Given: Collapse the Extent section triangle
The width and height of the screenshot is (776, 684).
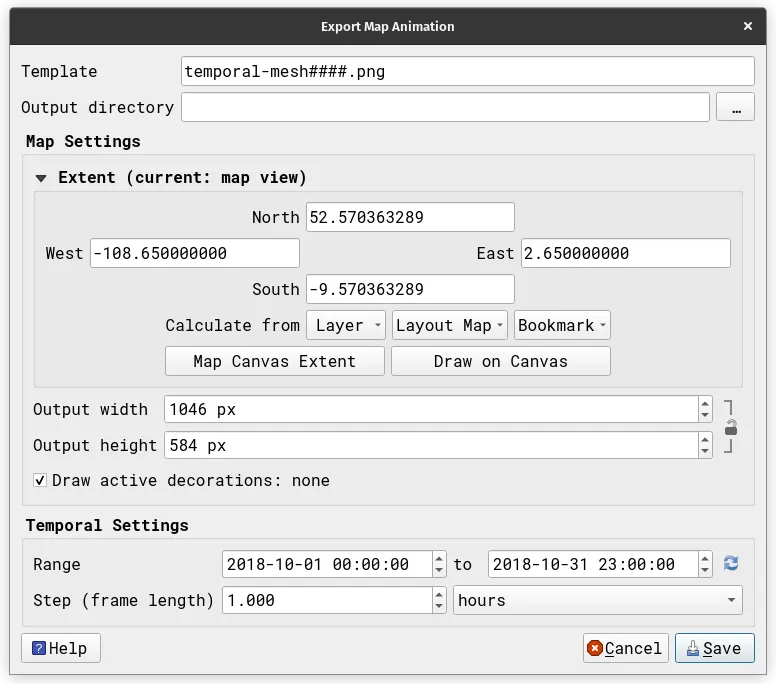Looking at the screenshot, I should click(41, 178).
